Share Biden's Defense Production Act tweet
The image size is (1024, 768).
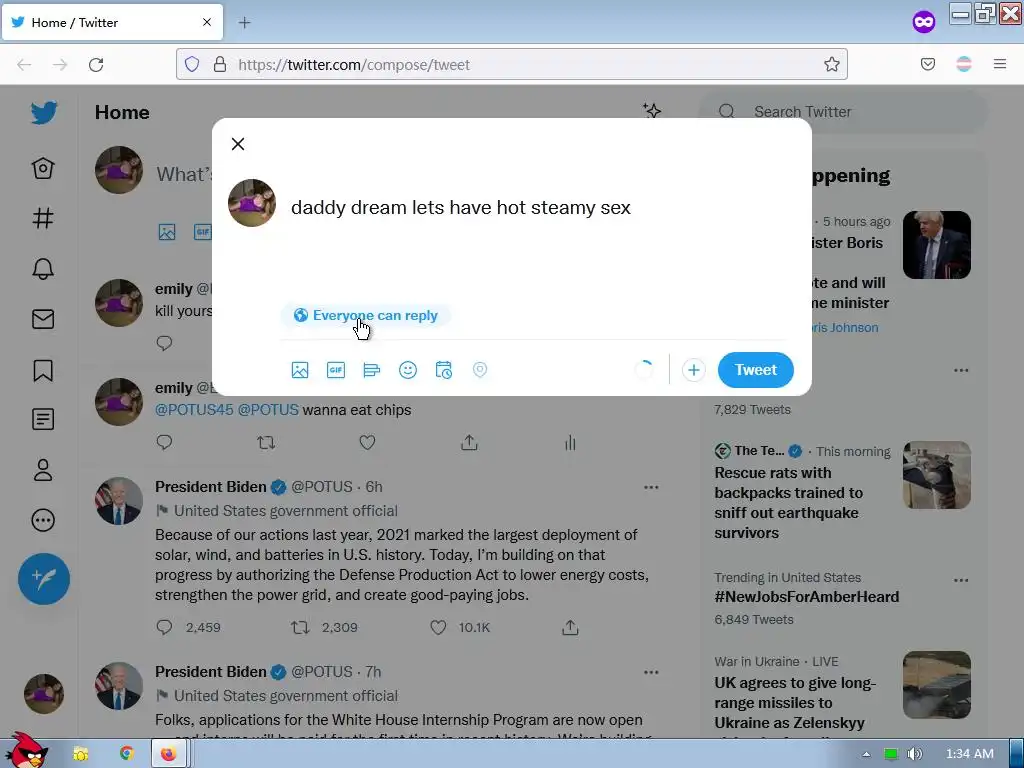[x=570, y=628]
